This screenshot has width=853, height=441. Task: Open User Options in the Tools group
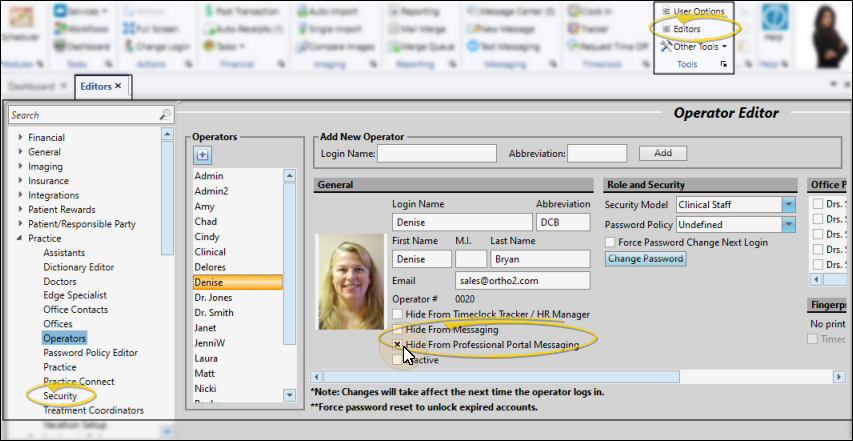click(693, 11)
